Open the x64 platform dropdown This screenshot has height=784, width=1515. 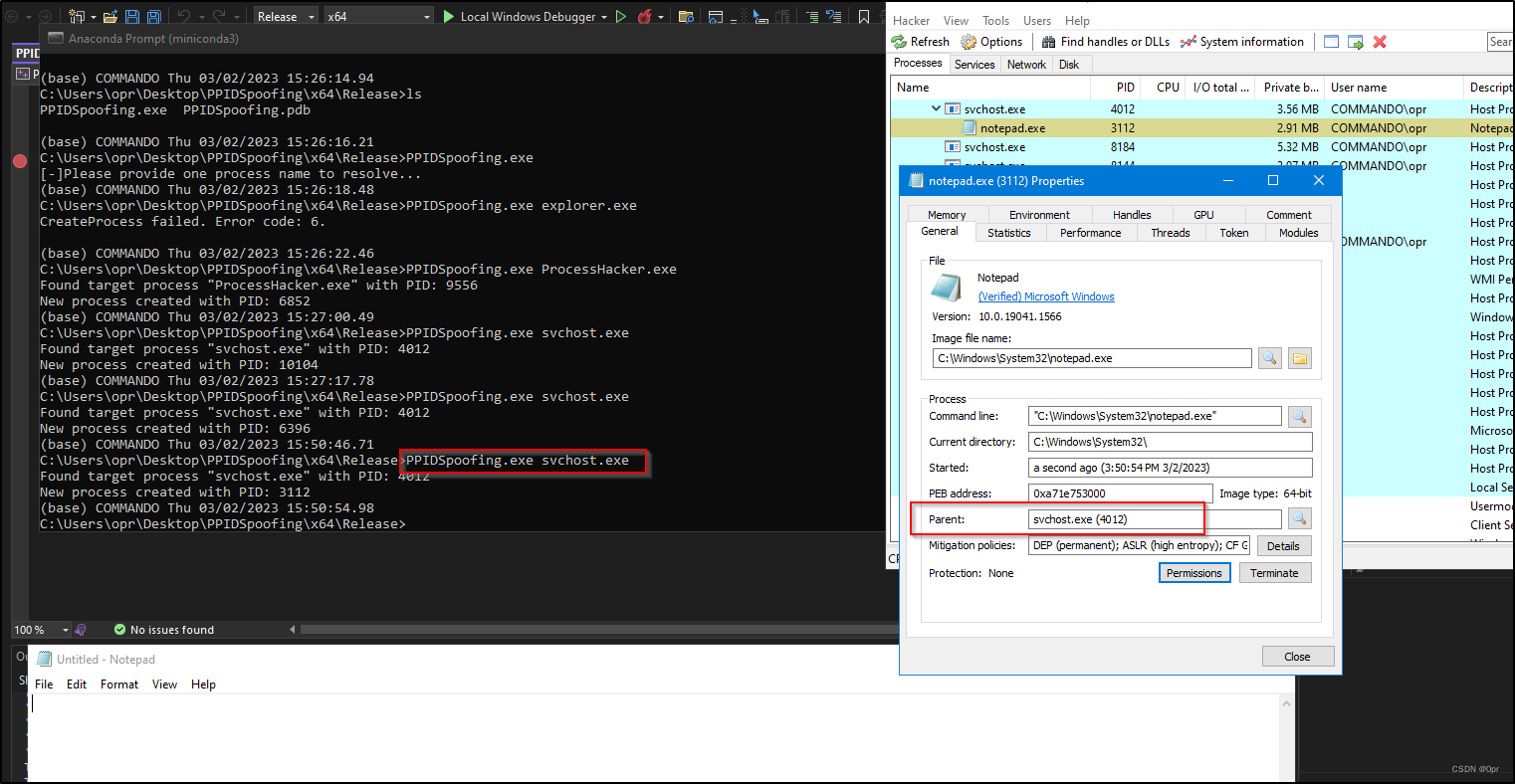point(426,16)
